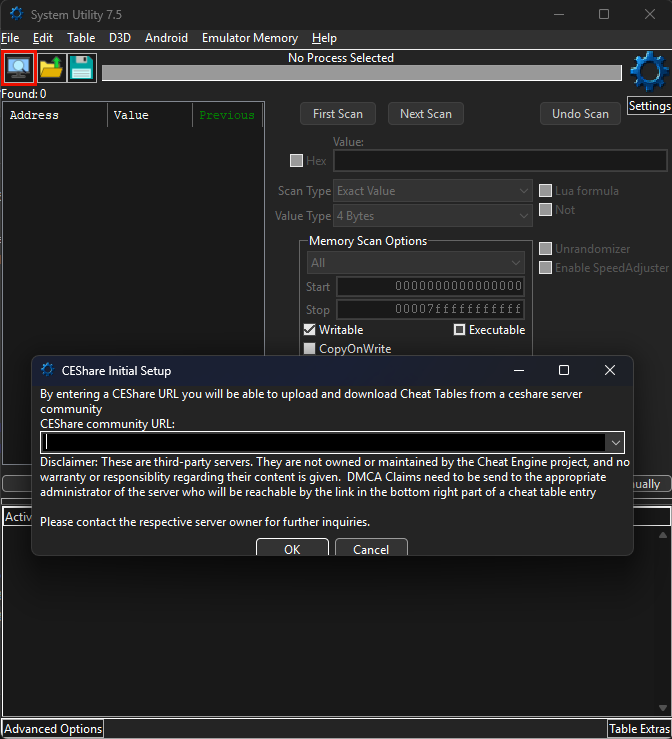672x739 pixels.
Task: Click the Previous column header
Action: 227,115
